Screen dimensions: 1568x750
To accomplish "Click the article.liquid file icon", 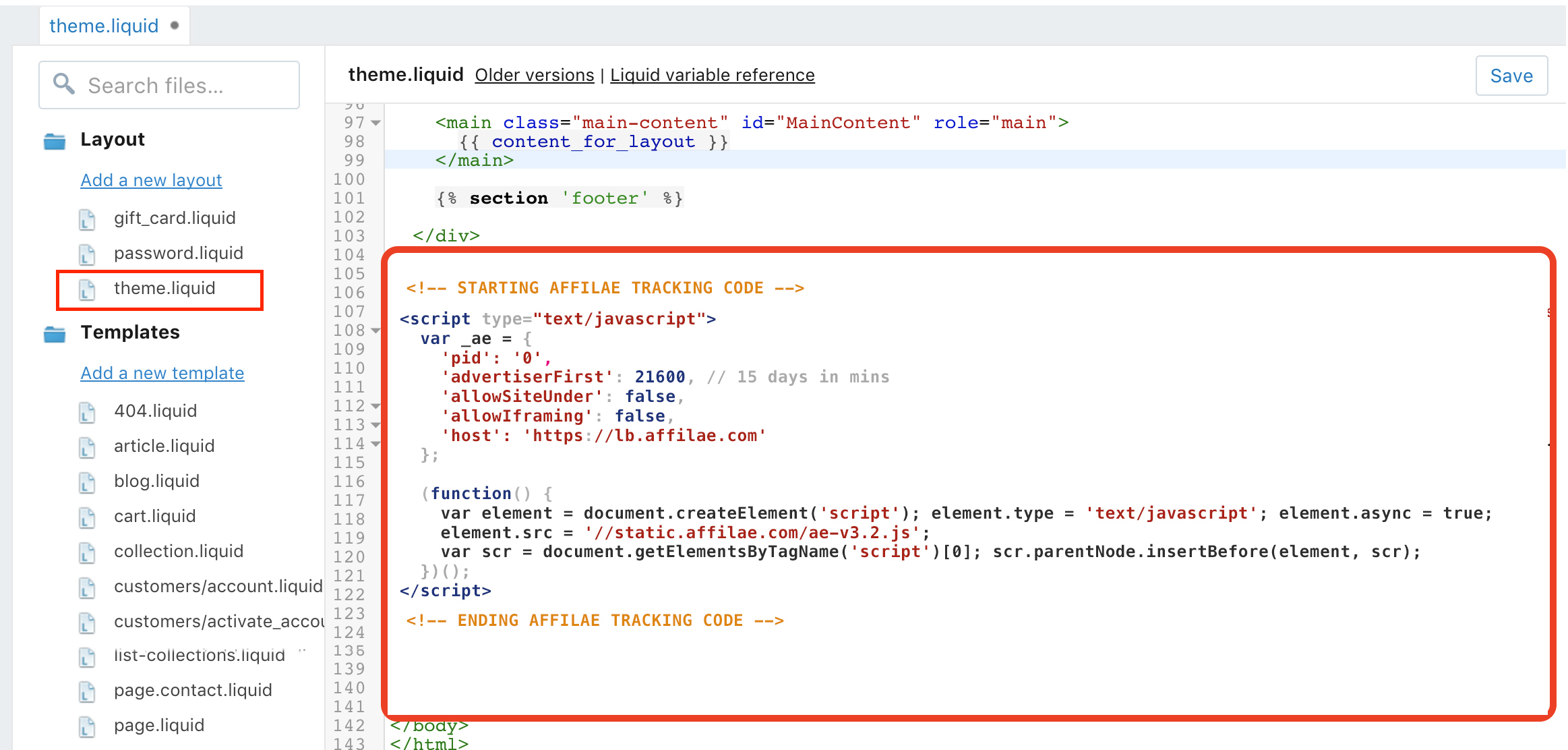I will point(87,446).
